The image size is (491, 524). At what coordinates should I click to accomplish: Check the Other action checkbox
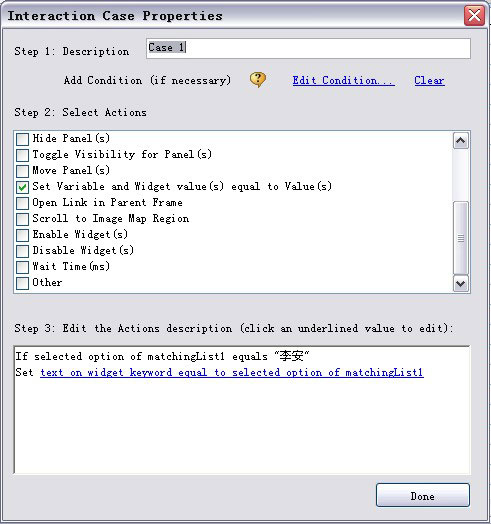click(x=22, y=283)
